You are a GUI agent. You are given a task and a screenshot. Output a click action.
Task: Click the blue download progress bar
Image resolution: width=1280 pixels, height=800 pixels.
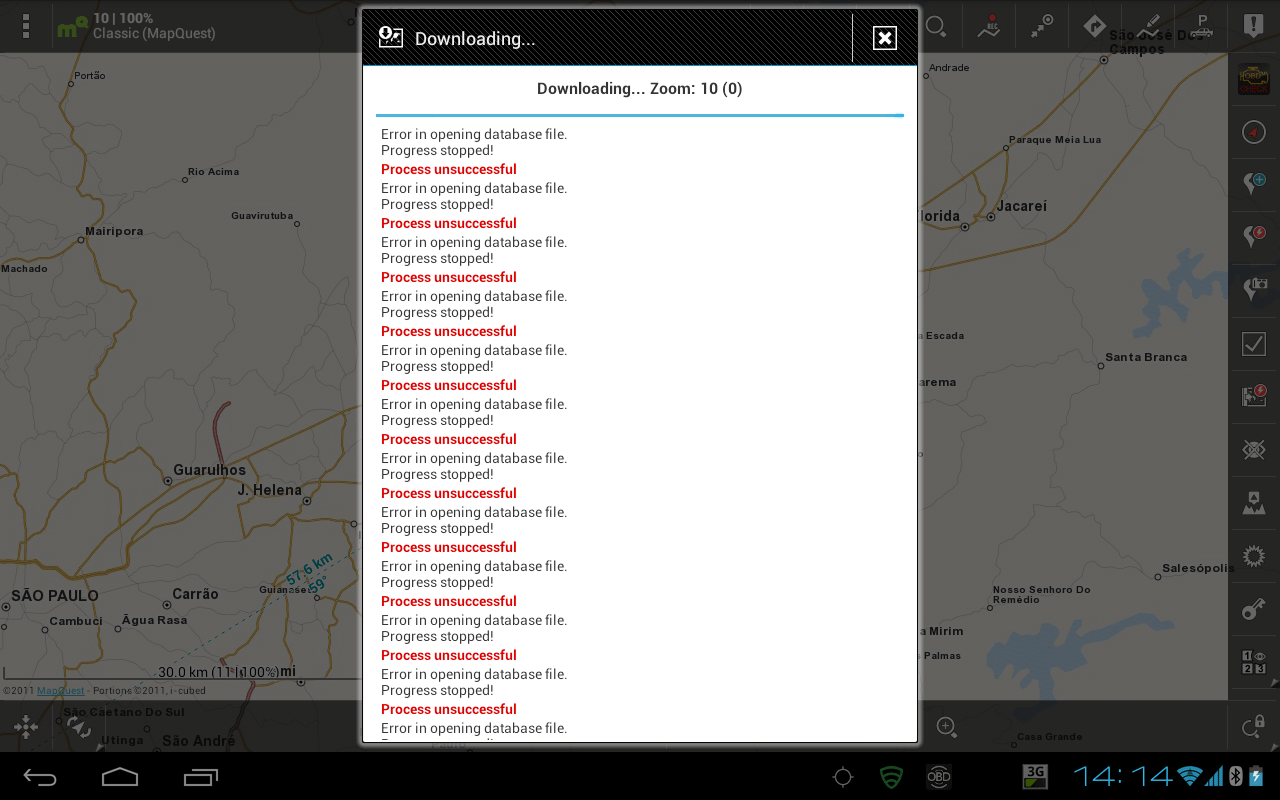pos(640,115)
